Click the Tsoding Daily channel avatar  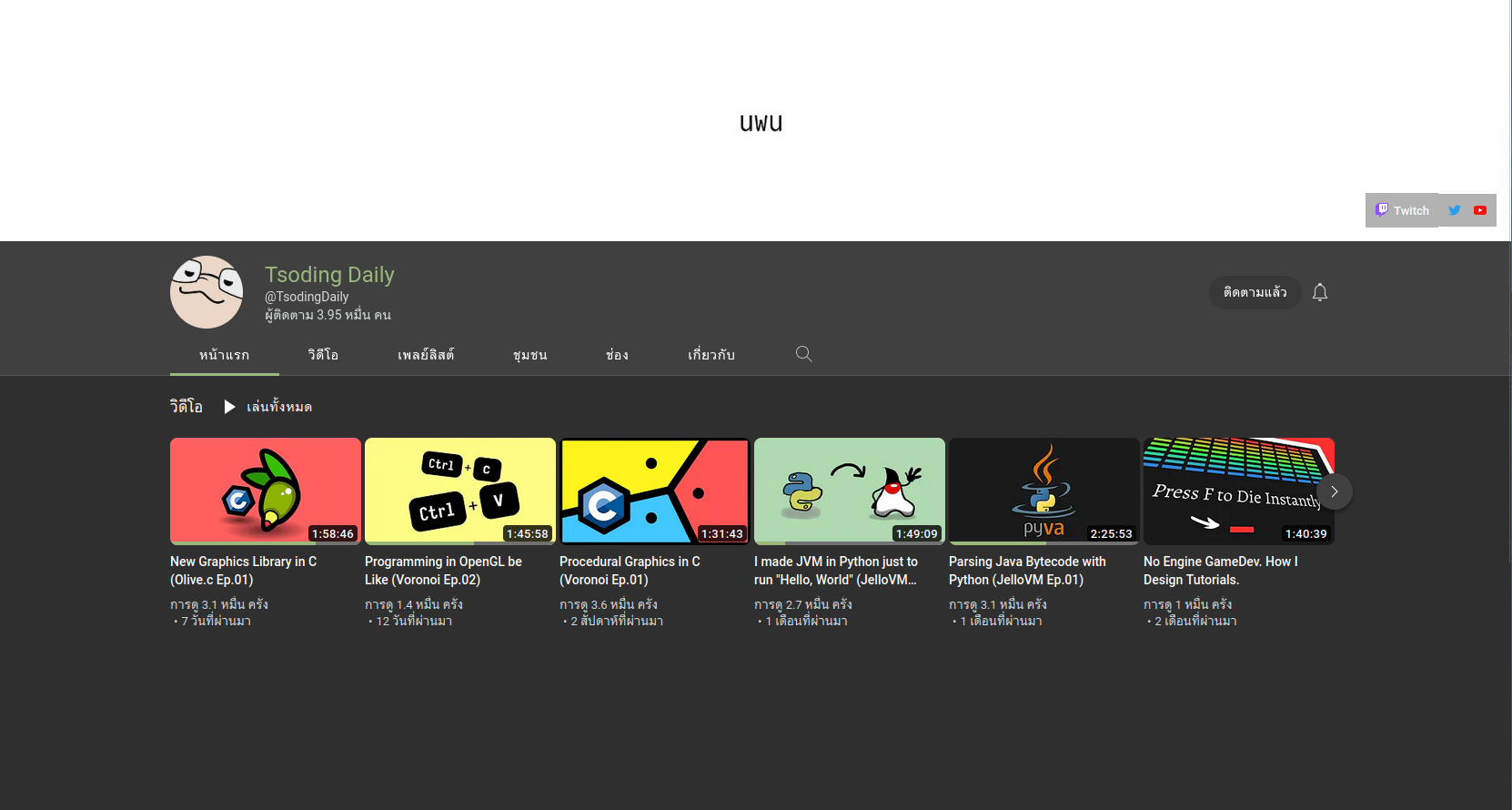pyautogui.click(x=207, y=292)
